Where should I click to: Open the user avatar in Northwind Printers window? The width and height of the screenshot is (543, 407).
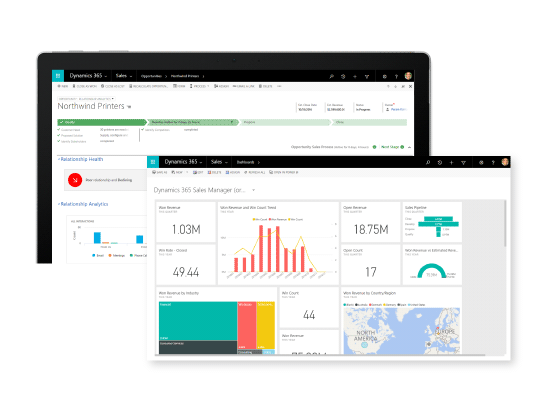(408, 76)
